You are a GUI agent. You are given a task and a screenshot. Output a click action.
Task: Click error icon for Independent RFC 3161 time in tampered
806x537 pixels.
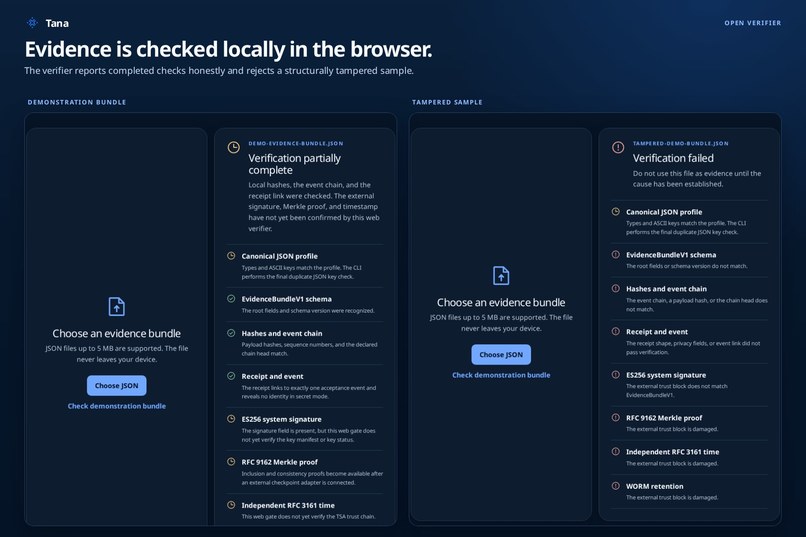pos(616,452)
